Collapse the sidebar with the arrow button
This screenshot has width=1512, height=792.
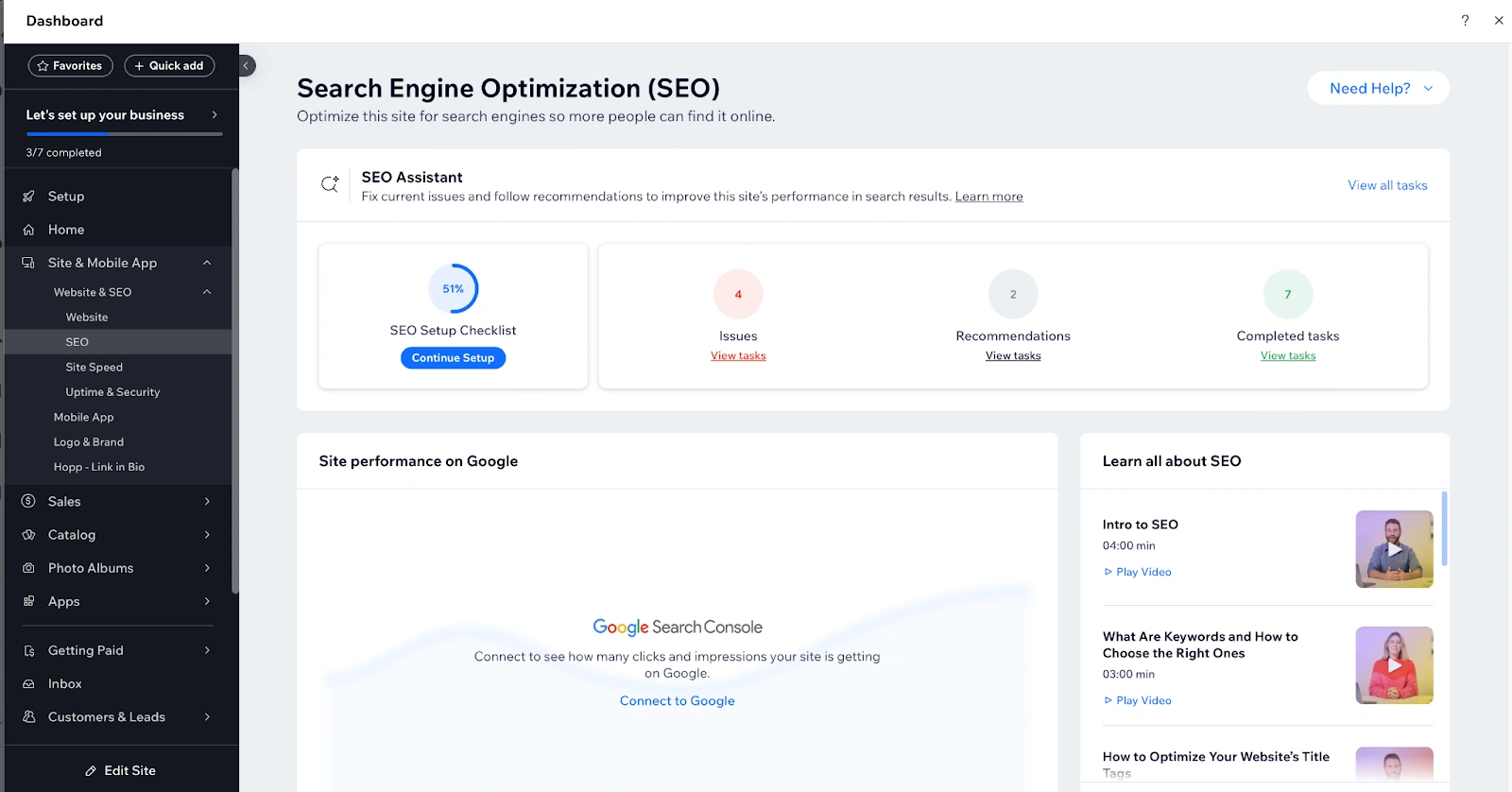click(246, 65)
